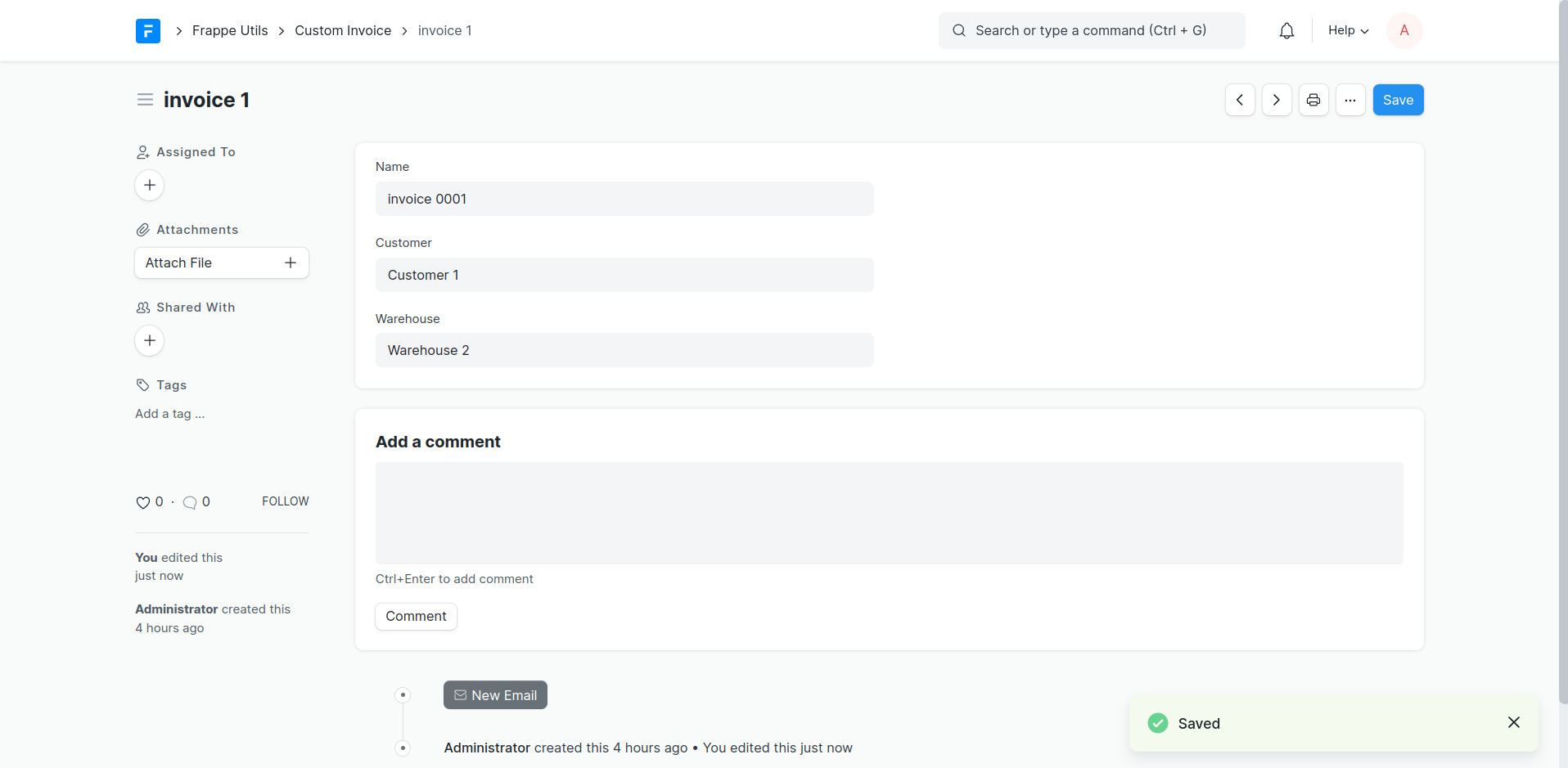Click the blue Save button
The height and width of the screenshot is (768, 1568).
pos(1398,100)
